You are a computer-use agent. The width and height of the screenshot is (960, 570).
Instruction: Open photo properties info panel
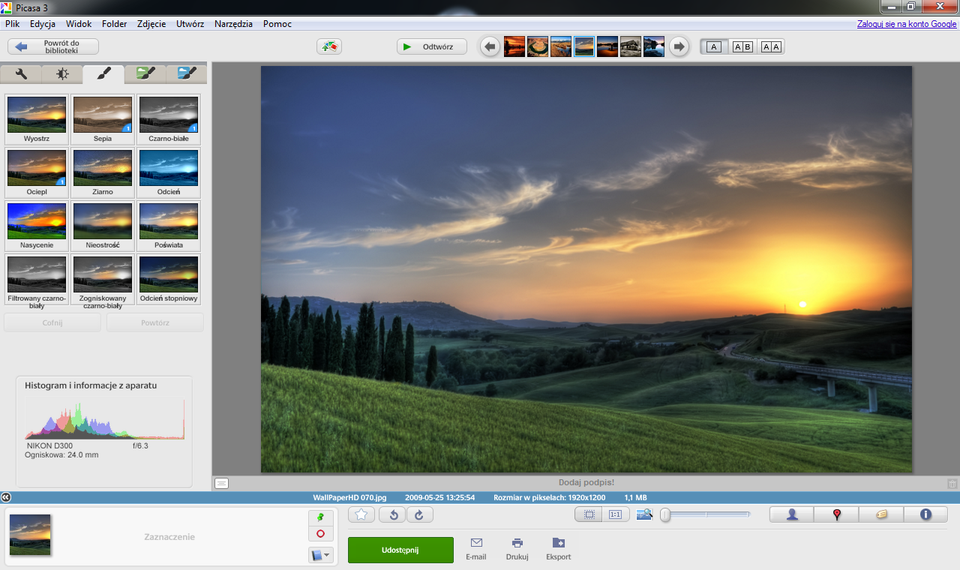tap(925, 515)
